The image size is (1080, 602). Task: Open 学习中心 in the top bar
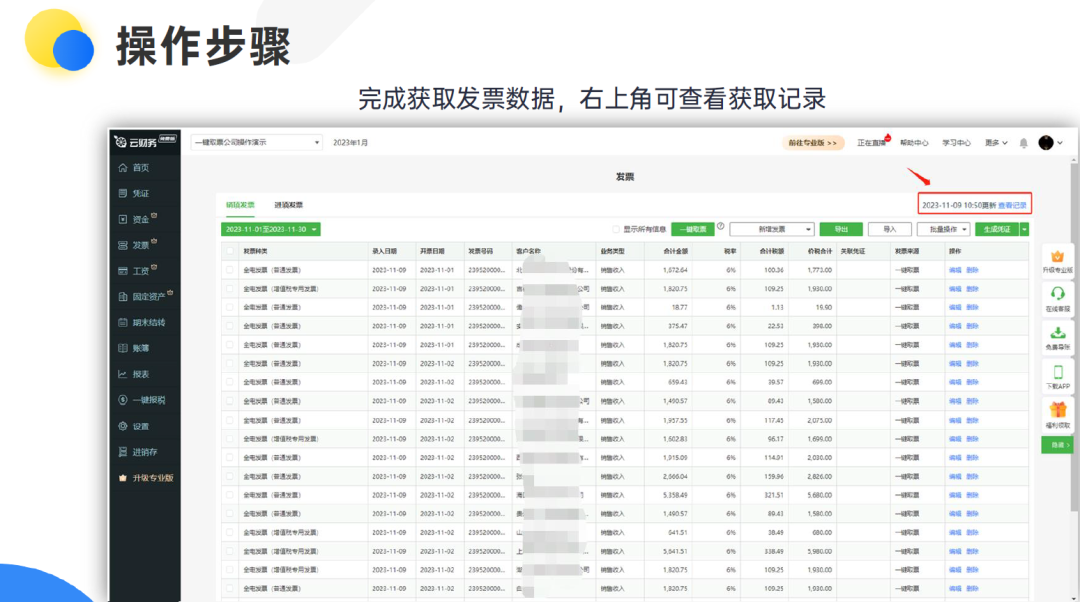pos(956,143)
